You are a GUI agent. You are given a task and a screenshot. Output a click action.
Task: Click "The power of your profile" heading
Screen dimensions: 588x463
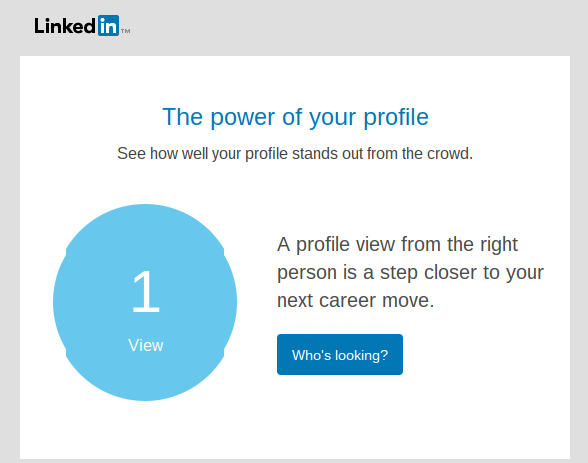(295, 117)
